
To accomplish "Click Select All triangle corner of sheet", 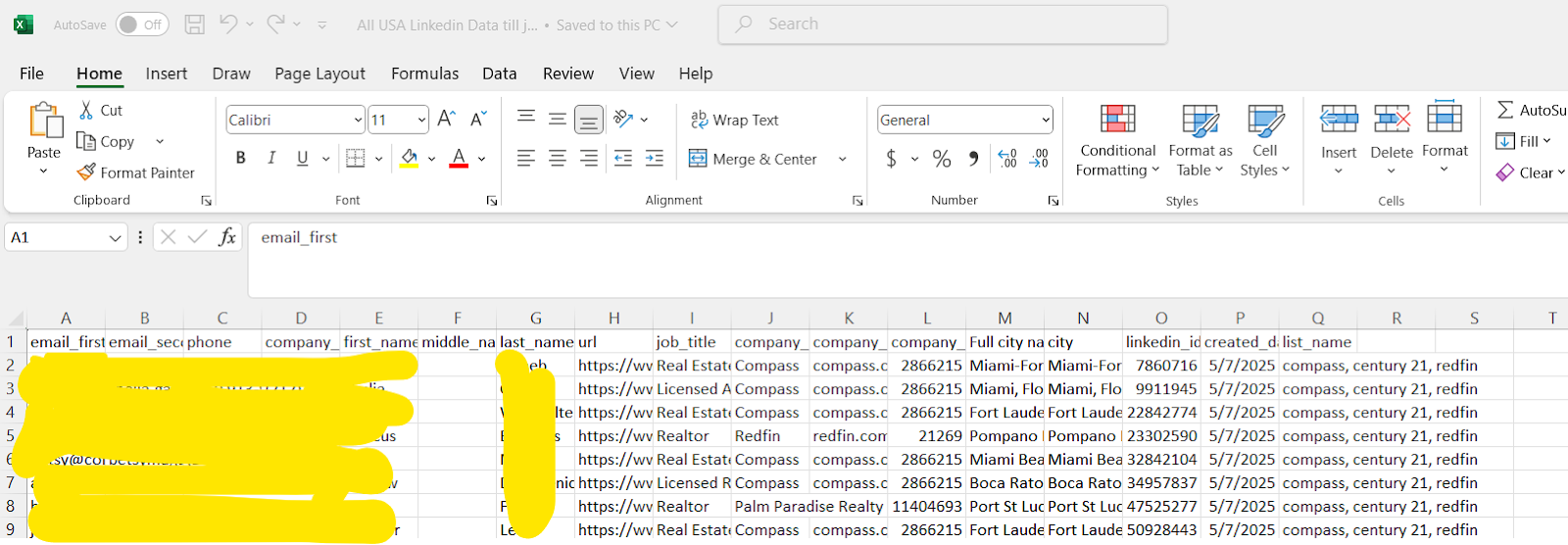I will (16, 318).
